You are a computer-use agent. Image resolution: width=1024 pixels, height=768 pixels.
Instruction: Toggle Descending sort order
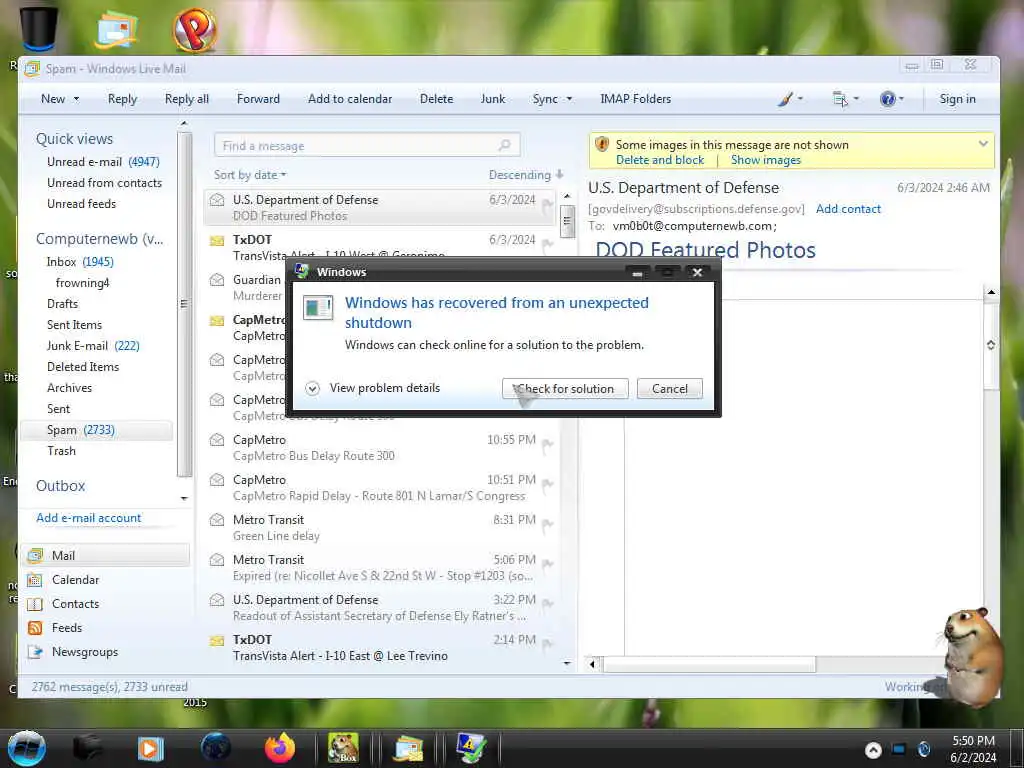pos(526,175)
